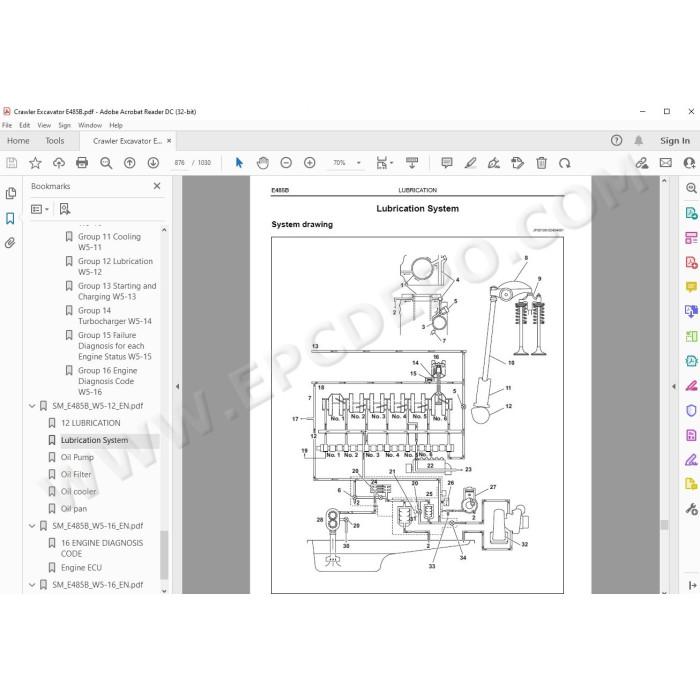
Task: Zoom out with the minus circle icon
Action: tap(286, 163)
